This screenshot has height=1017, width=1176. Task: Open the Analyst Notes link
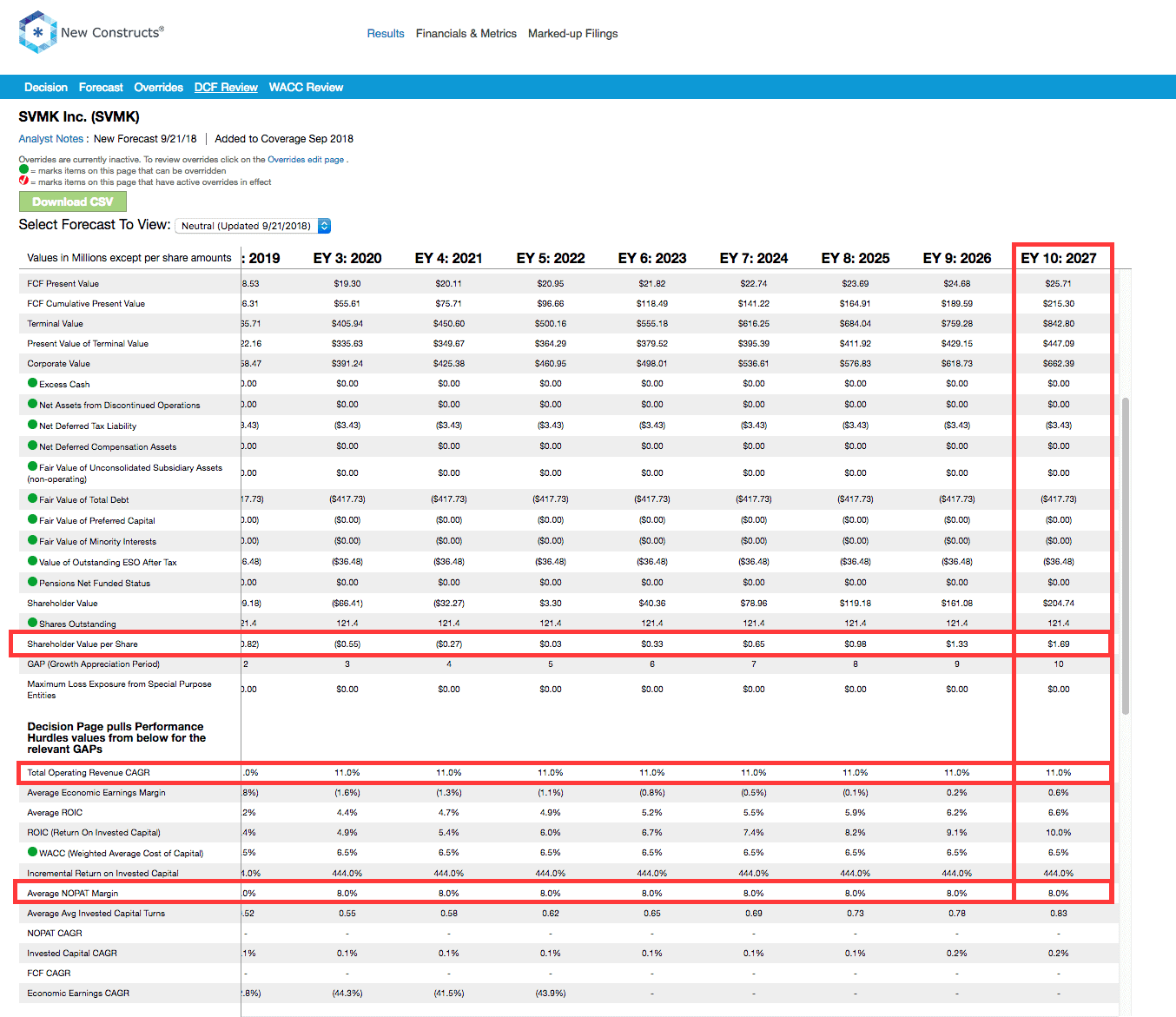(x=51, y=139)
